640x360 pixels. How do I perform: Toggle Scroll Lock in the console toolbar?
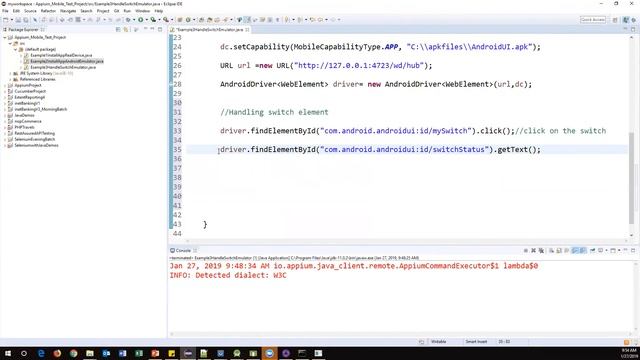pyautogui.click(x=559, y=251)
